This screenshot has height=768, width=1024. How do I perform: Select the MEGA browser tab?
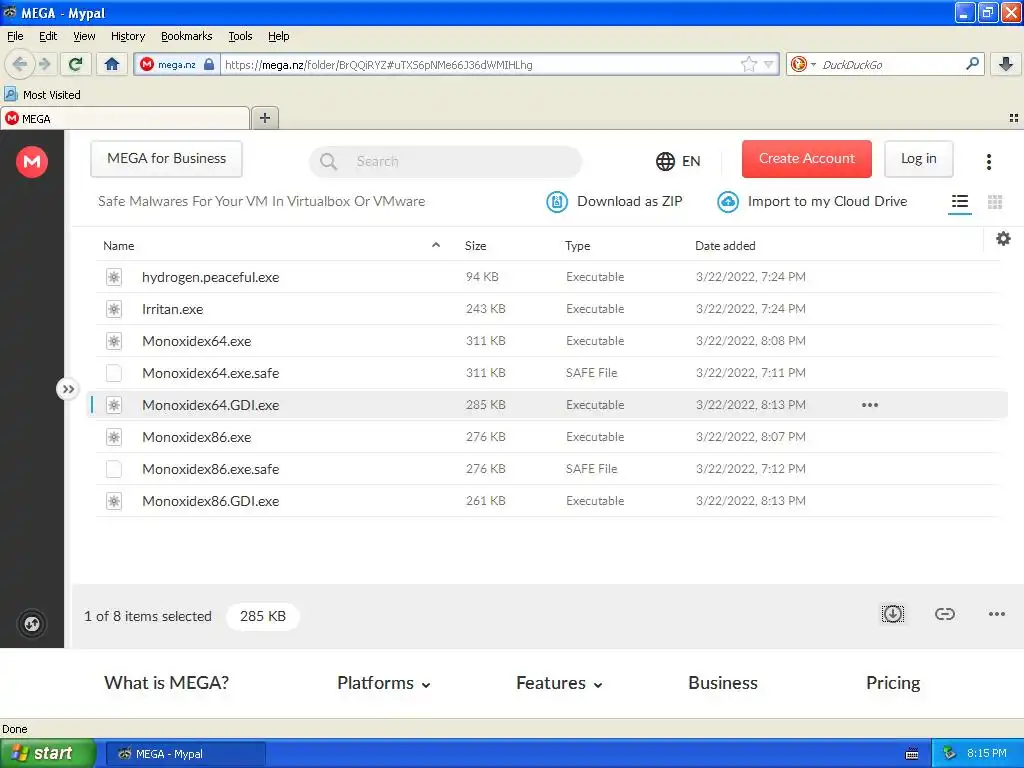125,118
